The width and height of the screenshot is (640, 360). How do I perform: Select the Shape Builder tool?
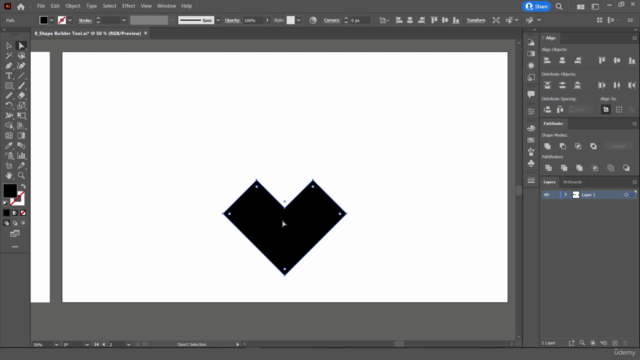[x=9, y=126]
